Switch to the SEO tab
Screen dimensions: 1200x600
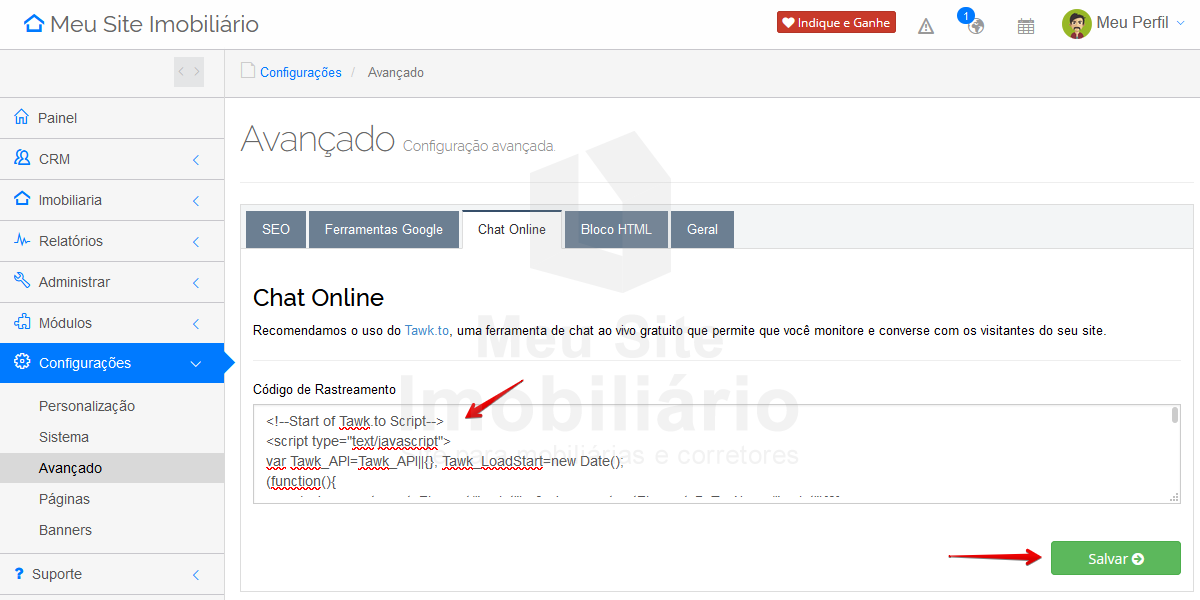pyautogui.click(x=276, y=229)
